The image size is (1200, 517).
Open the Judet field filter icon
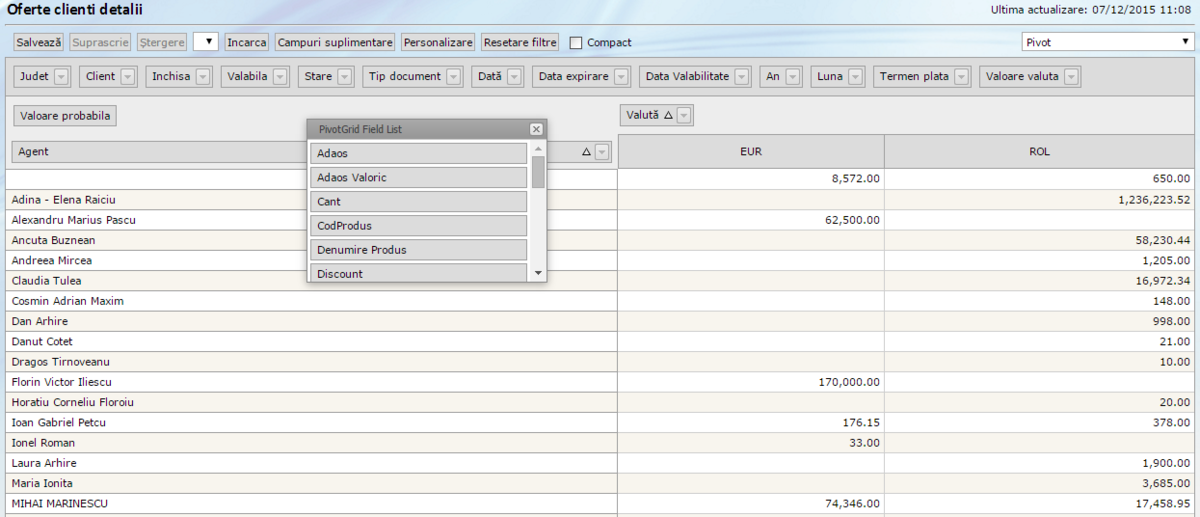tap(61, 77)
